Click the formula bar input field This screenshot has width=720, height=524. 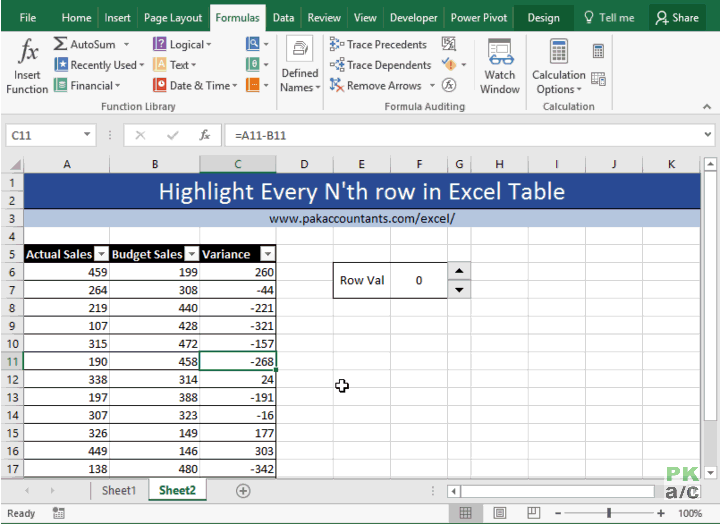464,135
